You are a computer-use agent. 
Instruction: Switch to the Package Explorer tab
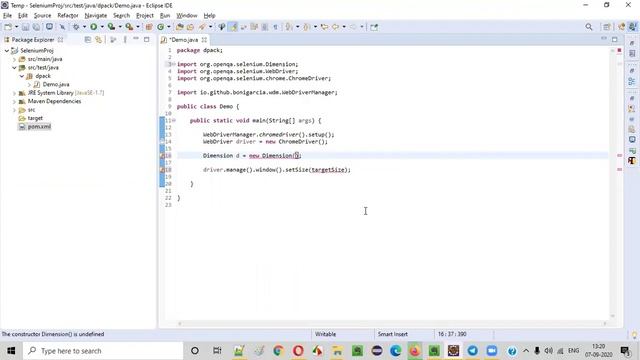(x=33, y=40)
